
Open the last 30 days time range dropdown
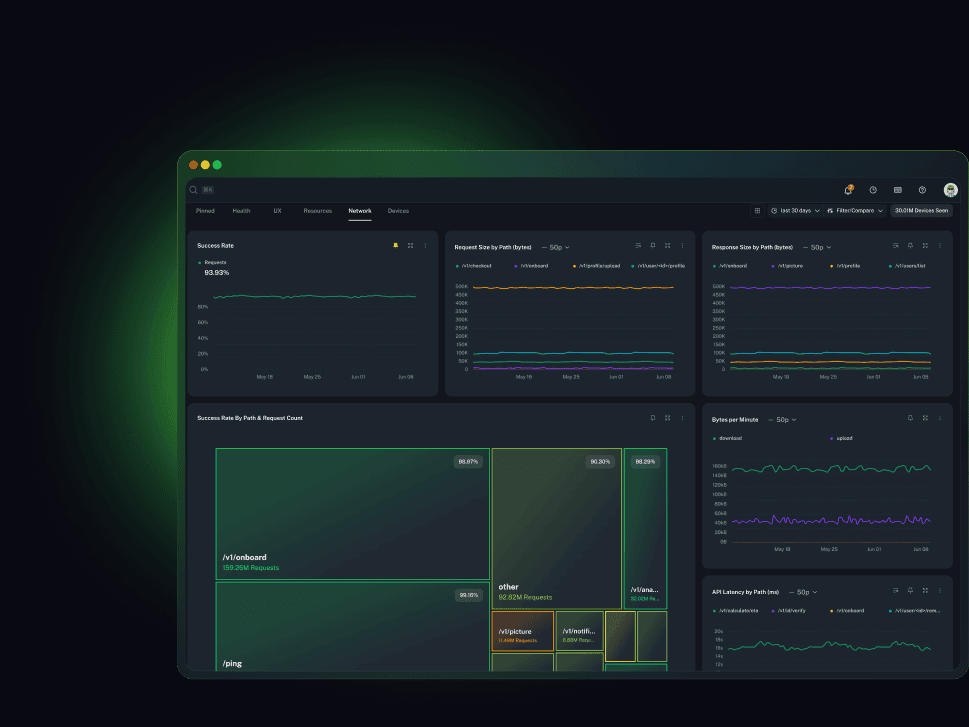click(x=795, y=211)
